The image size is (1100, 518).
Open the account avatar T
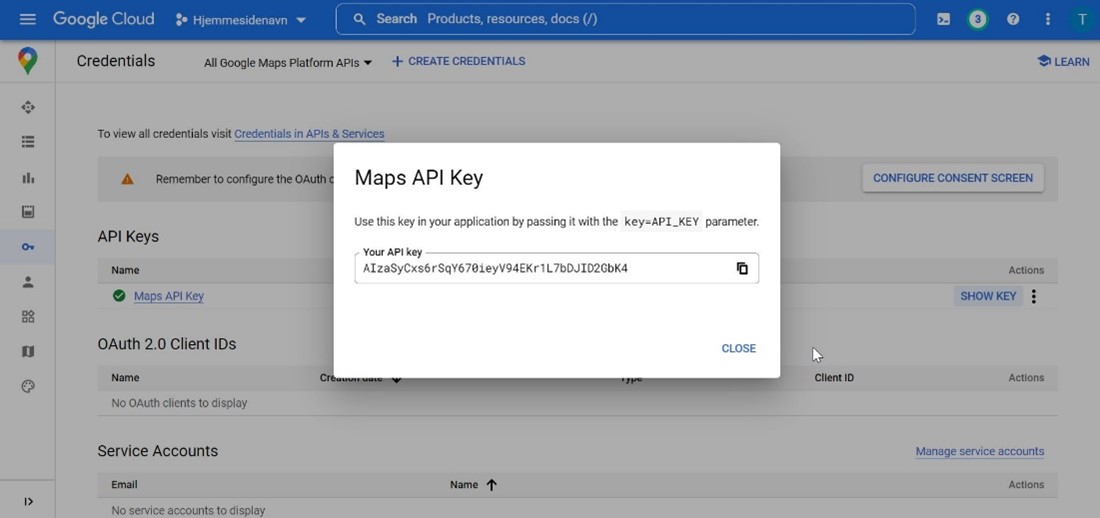[x=1081, y=19]
